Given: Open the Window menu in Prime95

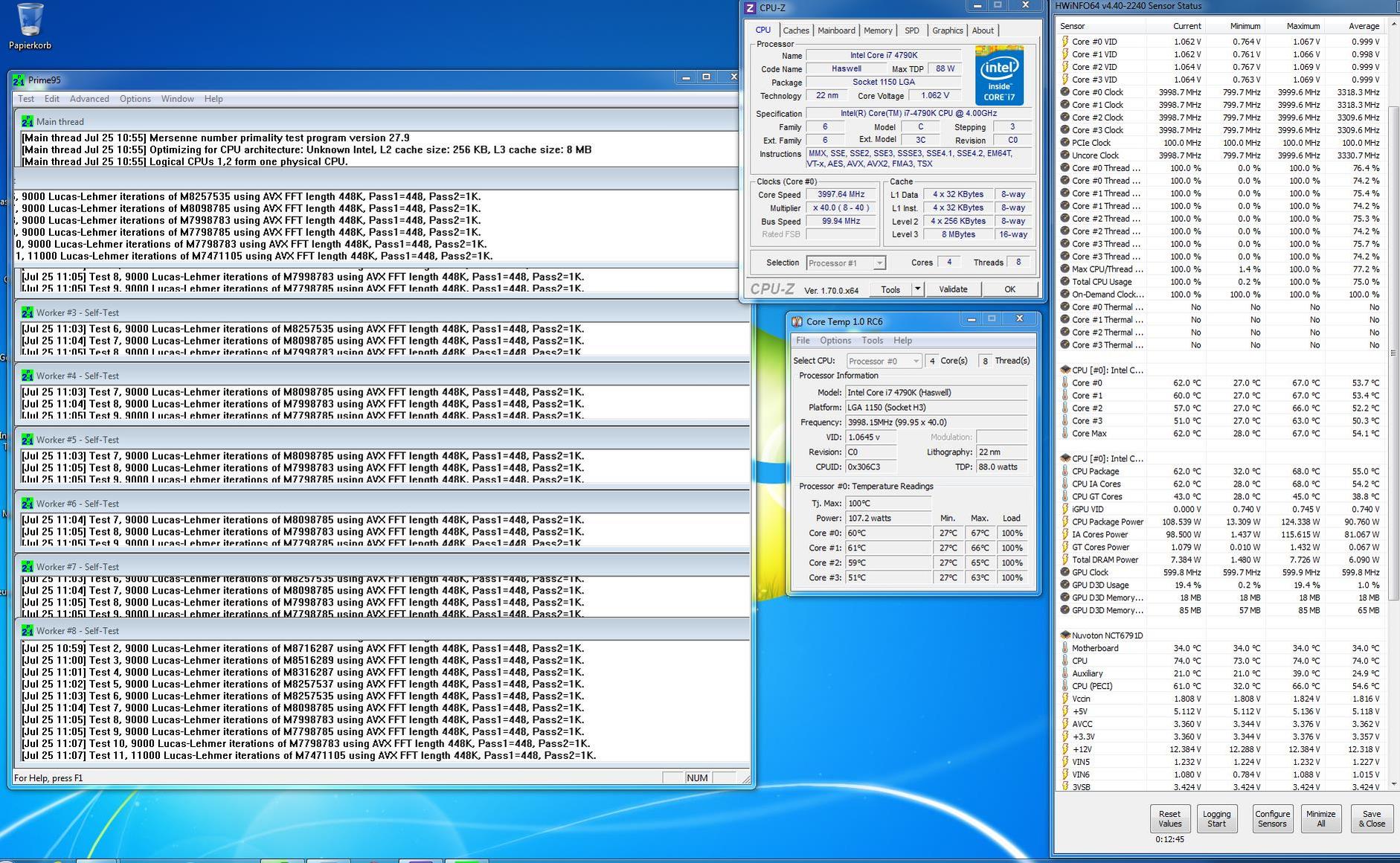Looking at the screenshot, I should [178, 99].
